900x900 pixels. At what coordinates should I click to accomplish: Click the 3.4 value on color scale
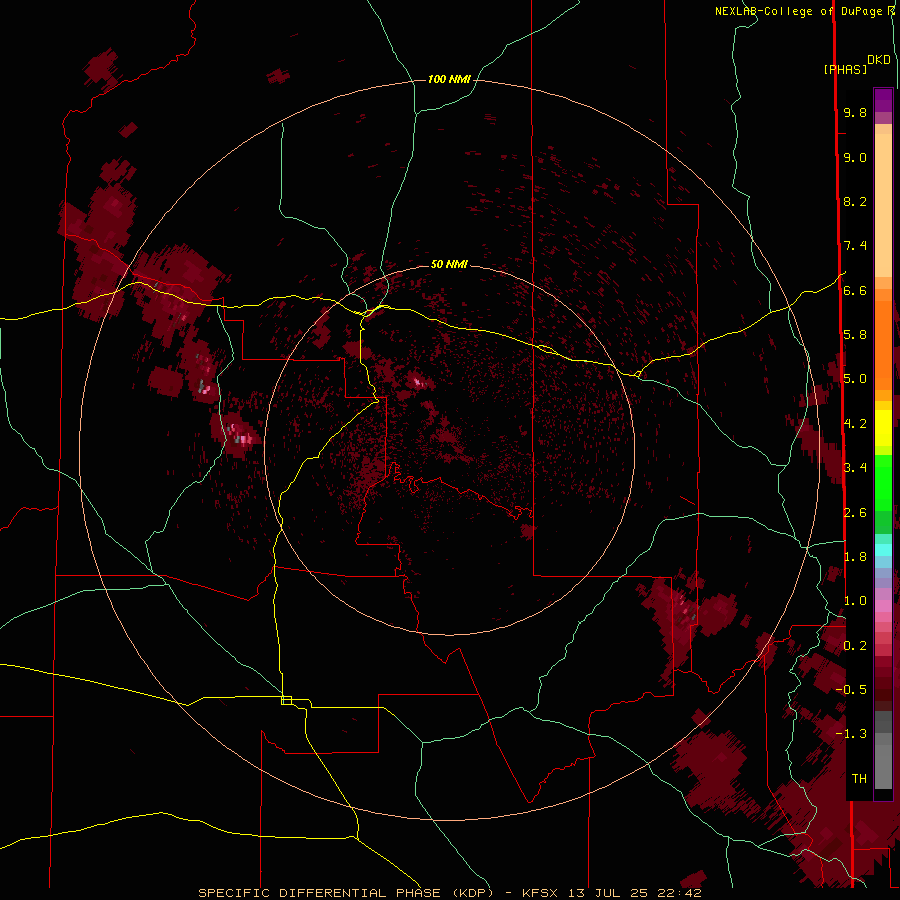click(x=855, y=468)
